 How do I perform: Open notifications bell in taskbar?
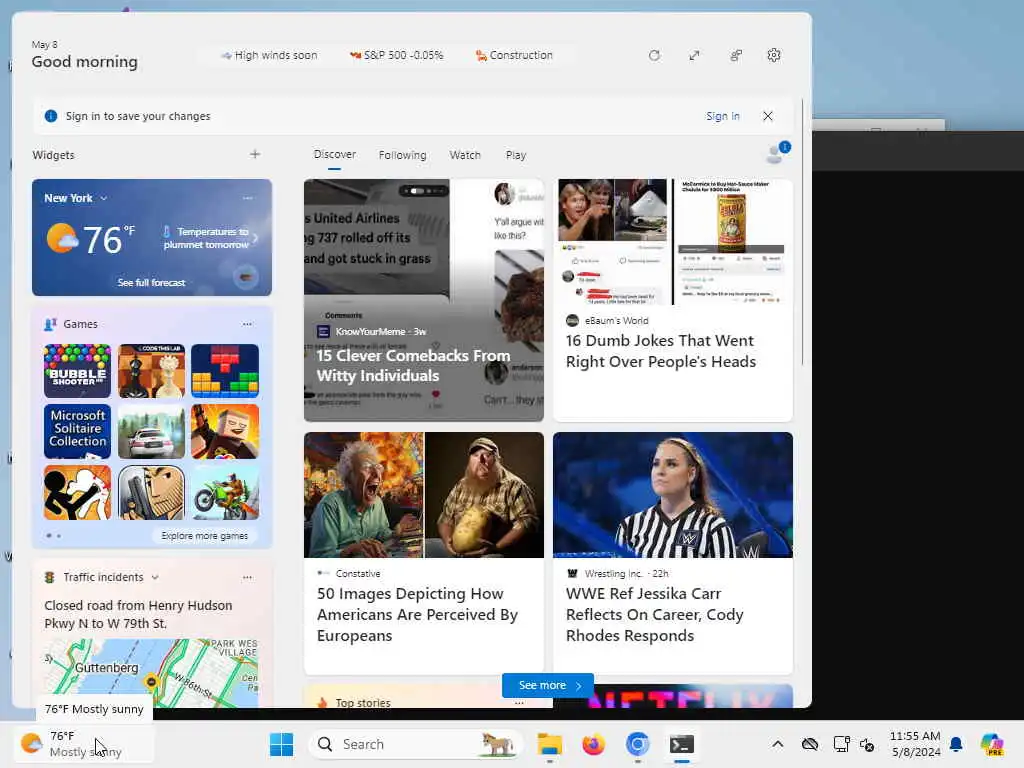[956, 744]
